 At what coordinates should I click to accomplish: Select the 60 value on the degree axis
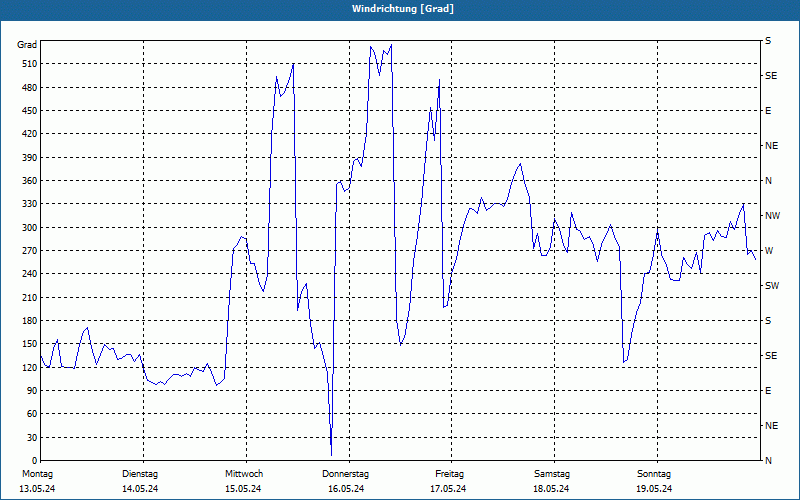(32, 414)
